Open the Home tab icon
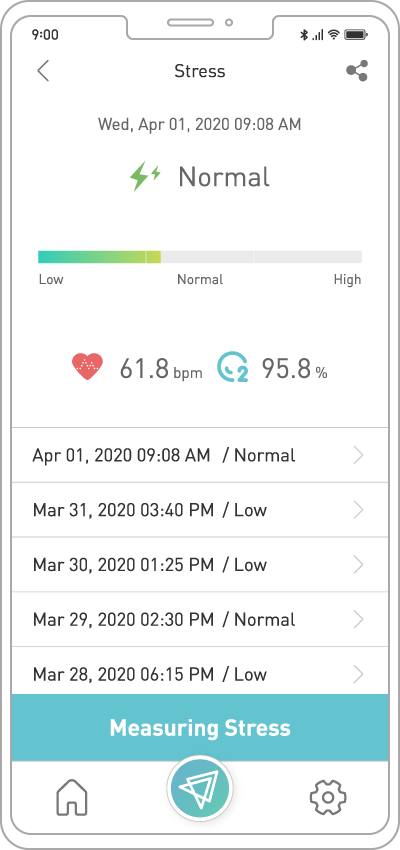The height and width of the screenshot is (850, 400). pyautogui.click(x=72, y=797)
